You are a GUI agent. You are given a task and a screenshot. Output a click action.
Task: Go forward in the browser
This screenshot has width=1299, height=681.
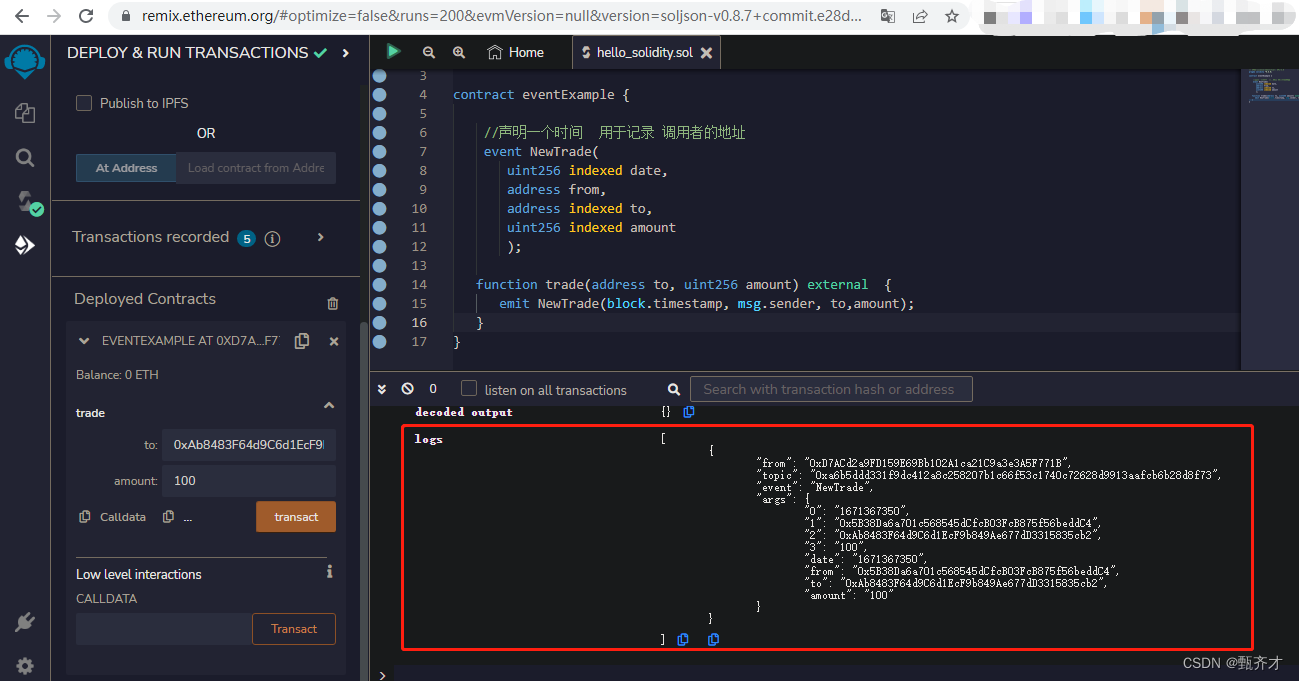54,17
